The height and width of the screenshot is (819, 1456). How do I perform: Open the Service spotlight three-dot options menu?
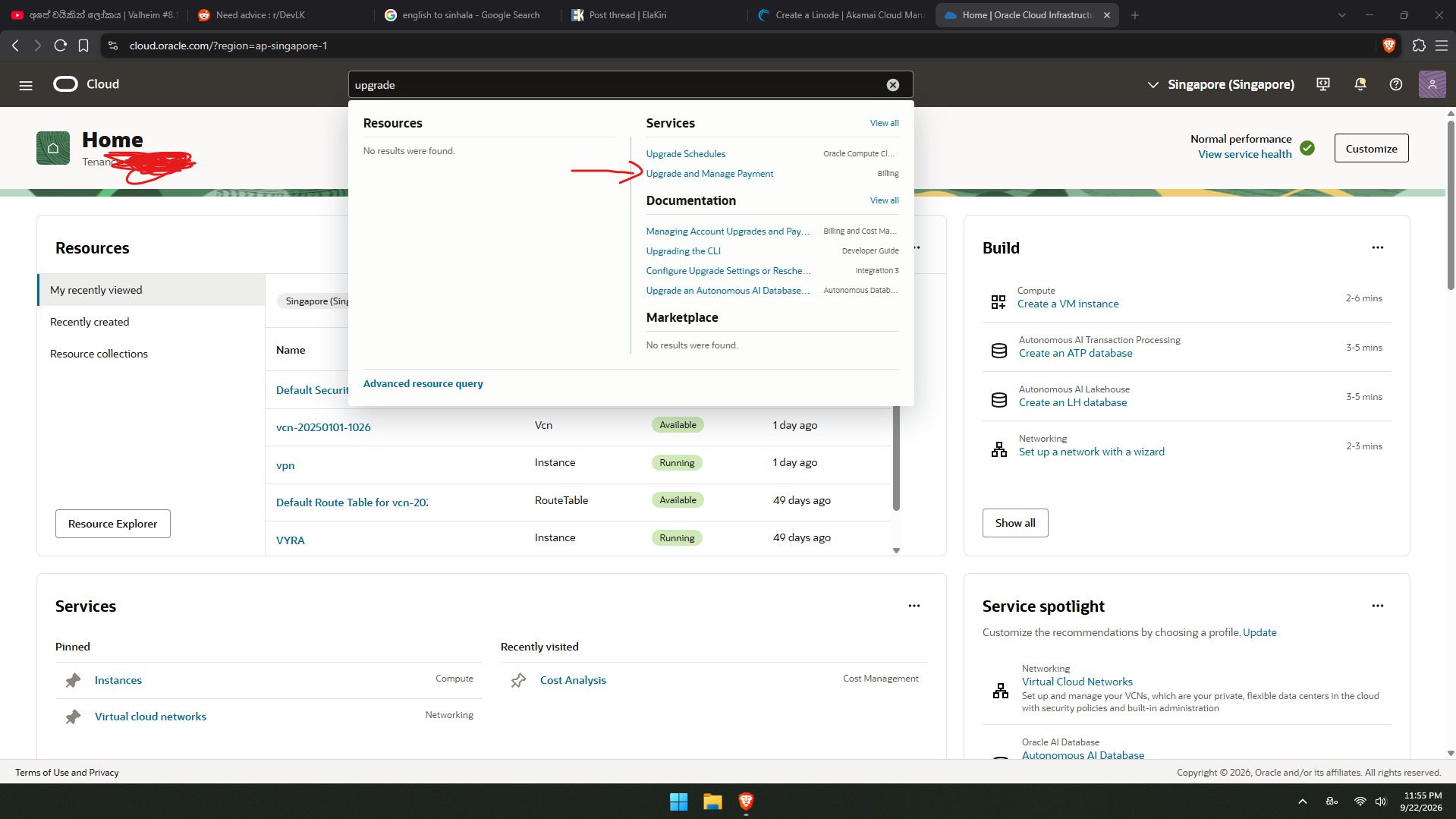click(x=1378, y=606)
